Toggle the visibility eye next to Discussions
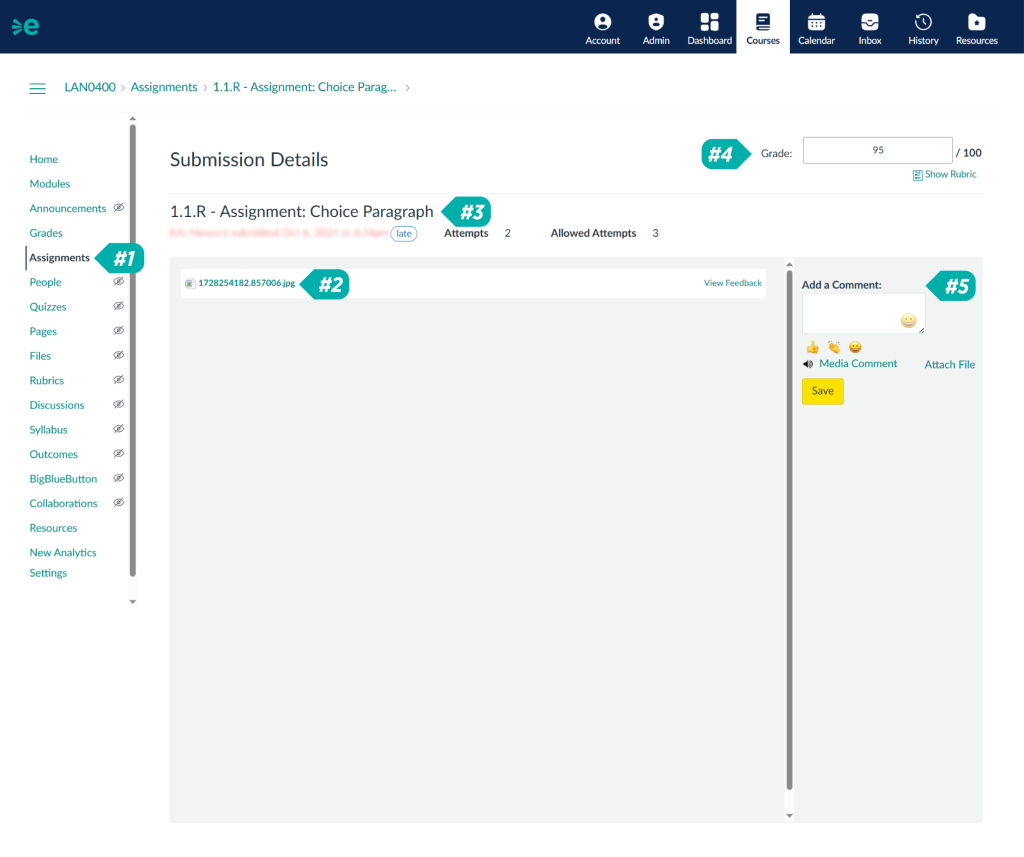This screenshot has height=857, width=1024. coord(118,405)
